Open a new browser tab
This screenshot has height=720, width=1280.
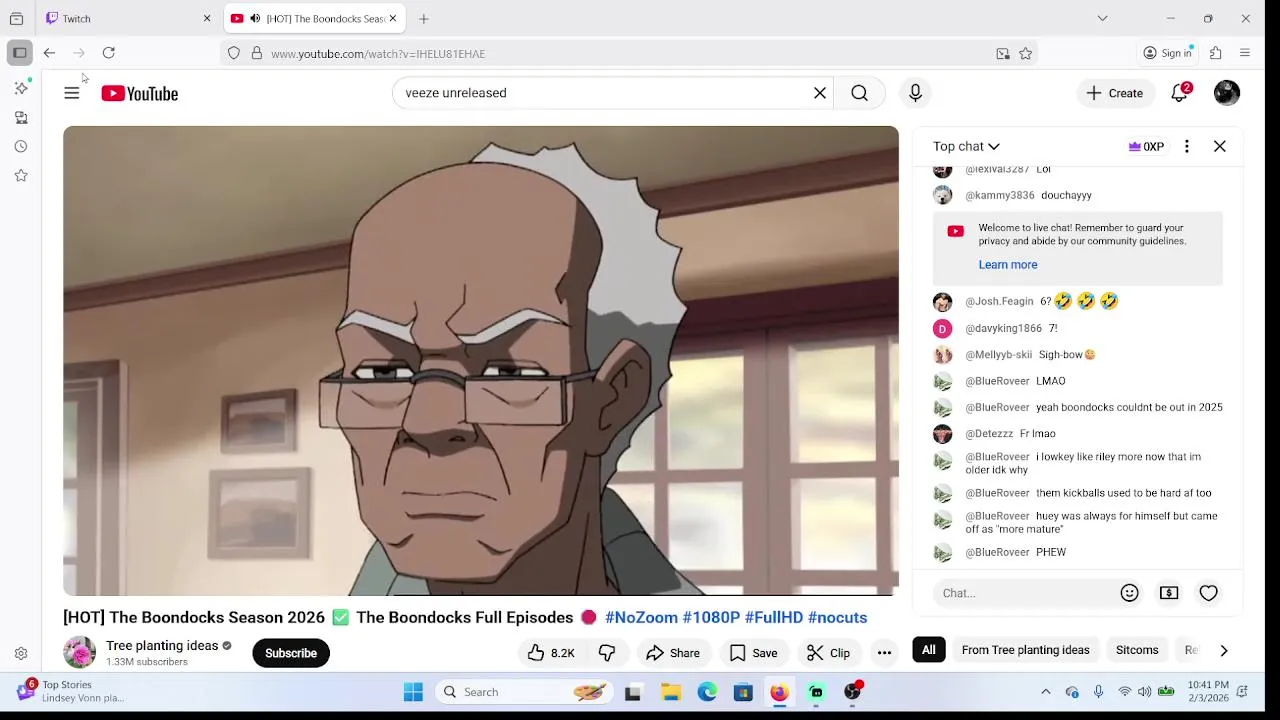424,18
